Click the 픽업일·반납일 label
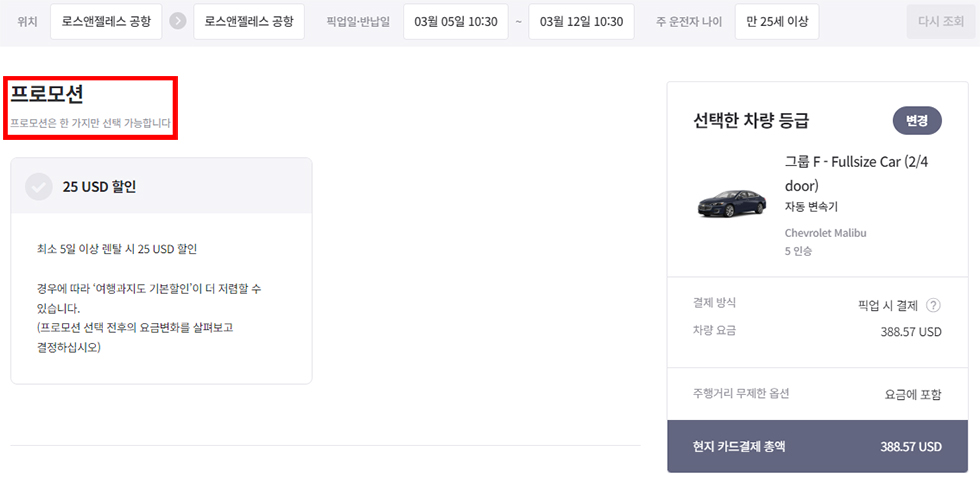 point(358,21)
